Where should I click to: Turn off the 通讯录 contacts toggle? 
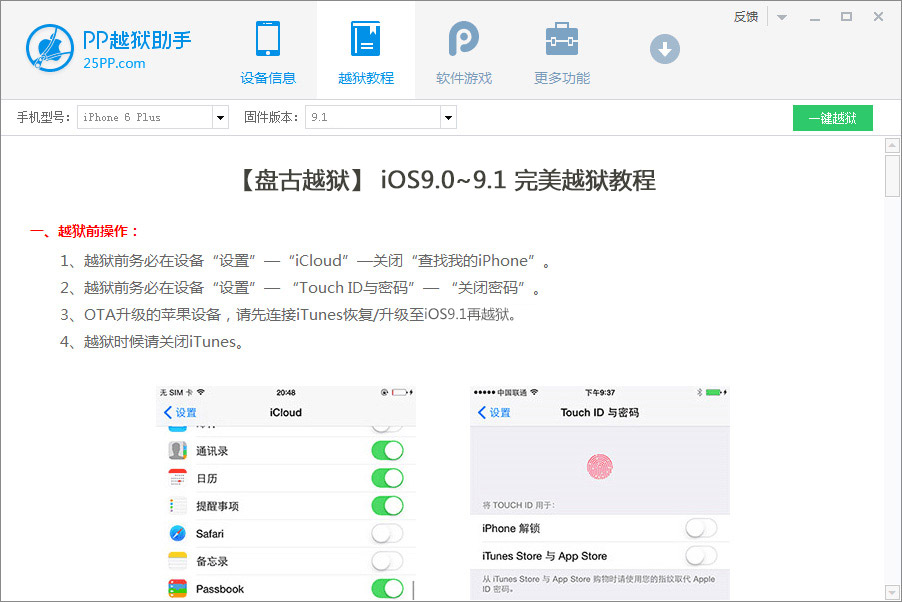click(x=387, y=450)
